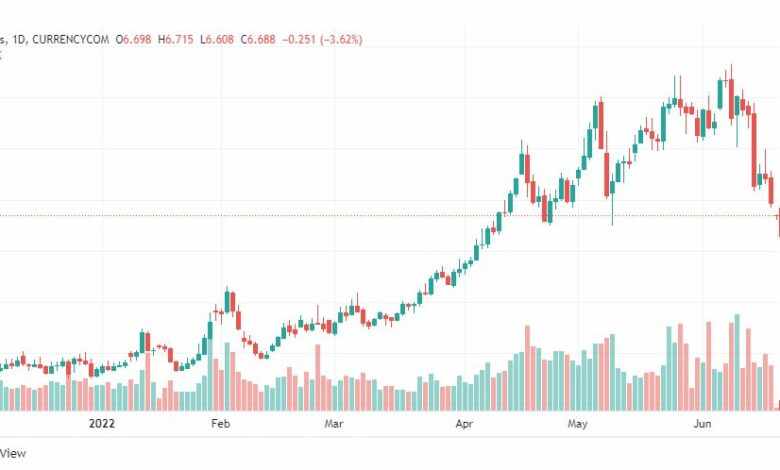Click the tallest green volume bar in June
The height and width of the screenshot is (470, 780).
pos(737,362)
